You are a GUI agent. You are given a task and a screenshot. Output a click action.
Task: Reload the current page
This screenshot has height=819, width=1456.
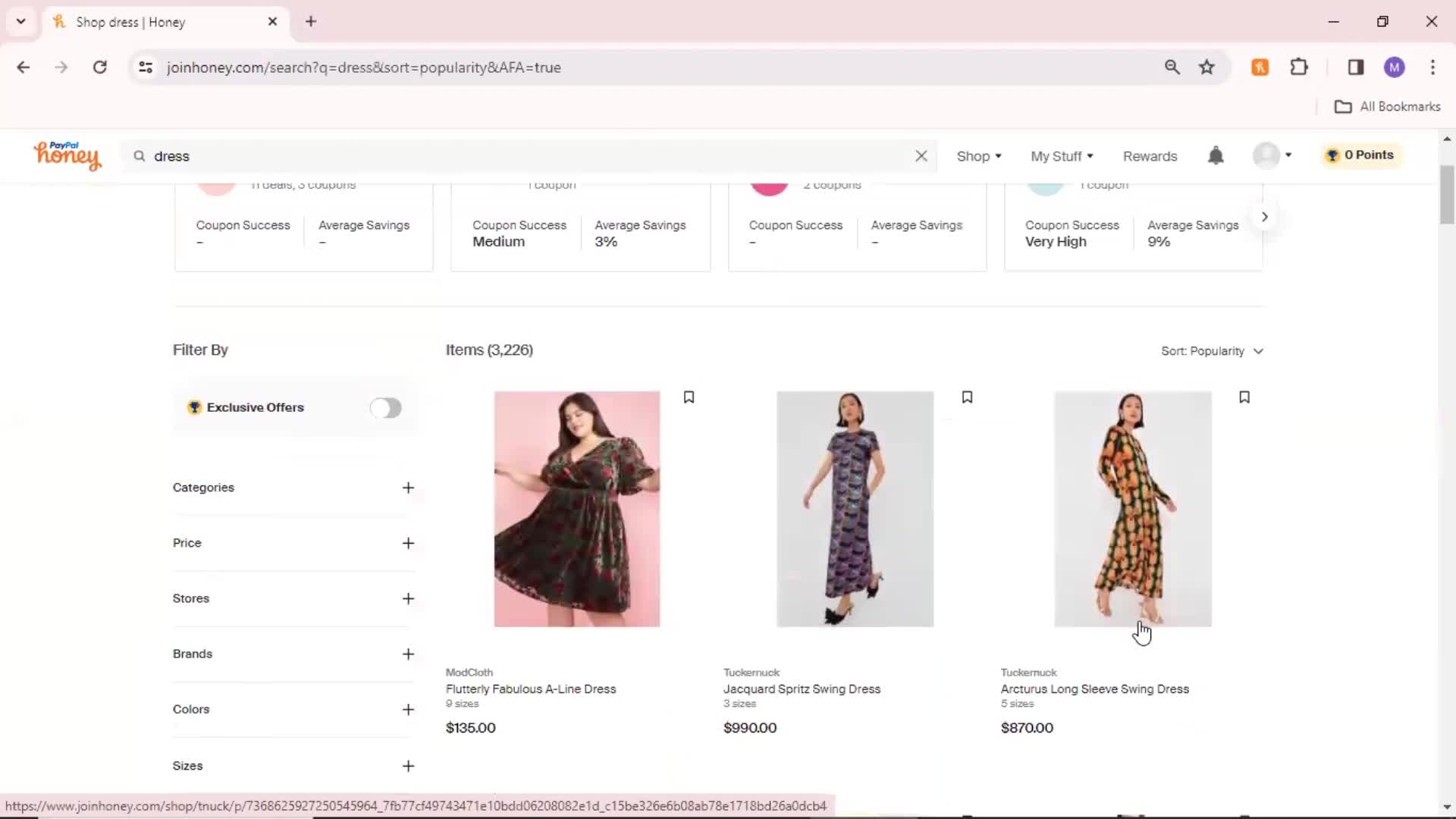coord(99,67)
